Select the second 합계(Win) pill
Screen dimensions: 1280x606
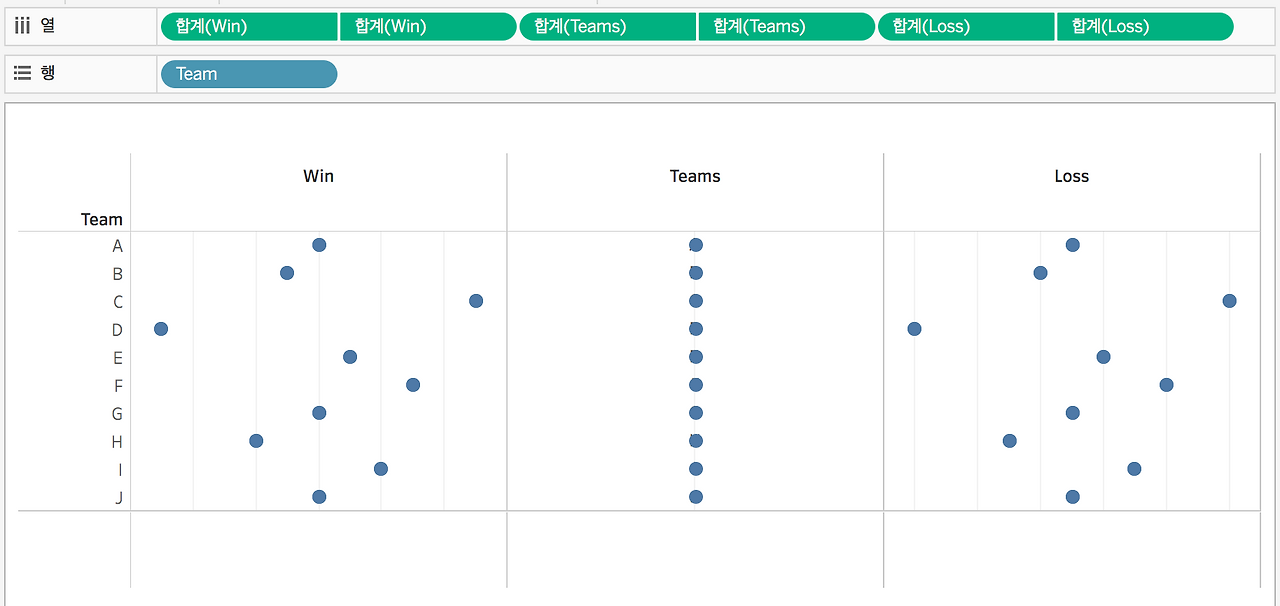428,27
